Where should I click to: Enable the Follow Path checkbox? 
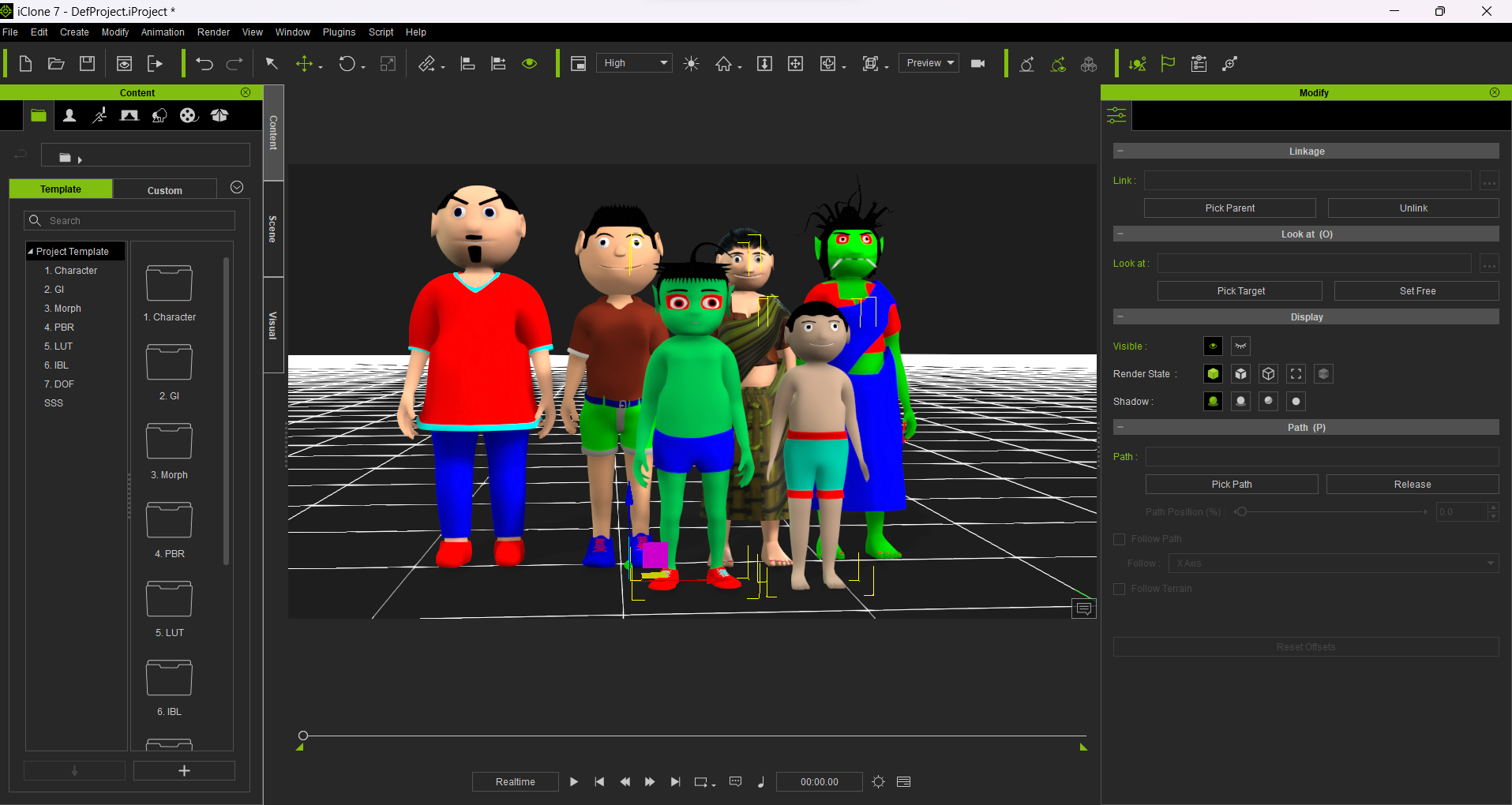(1119, 540)
